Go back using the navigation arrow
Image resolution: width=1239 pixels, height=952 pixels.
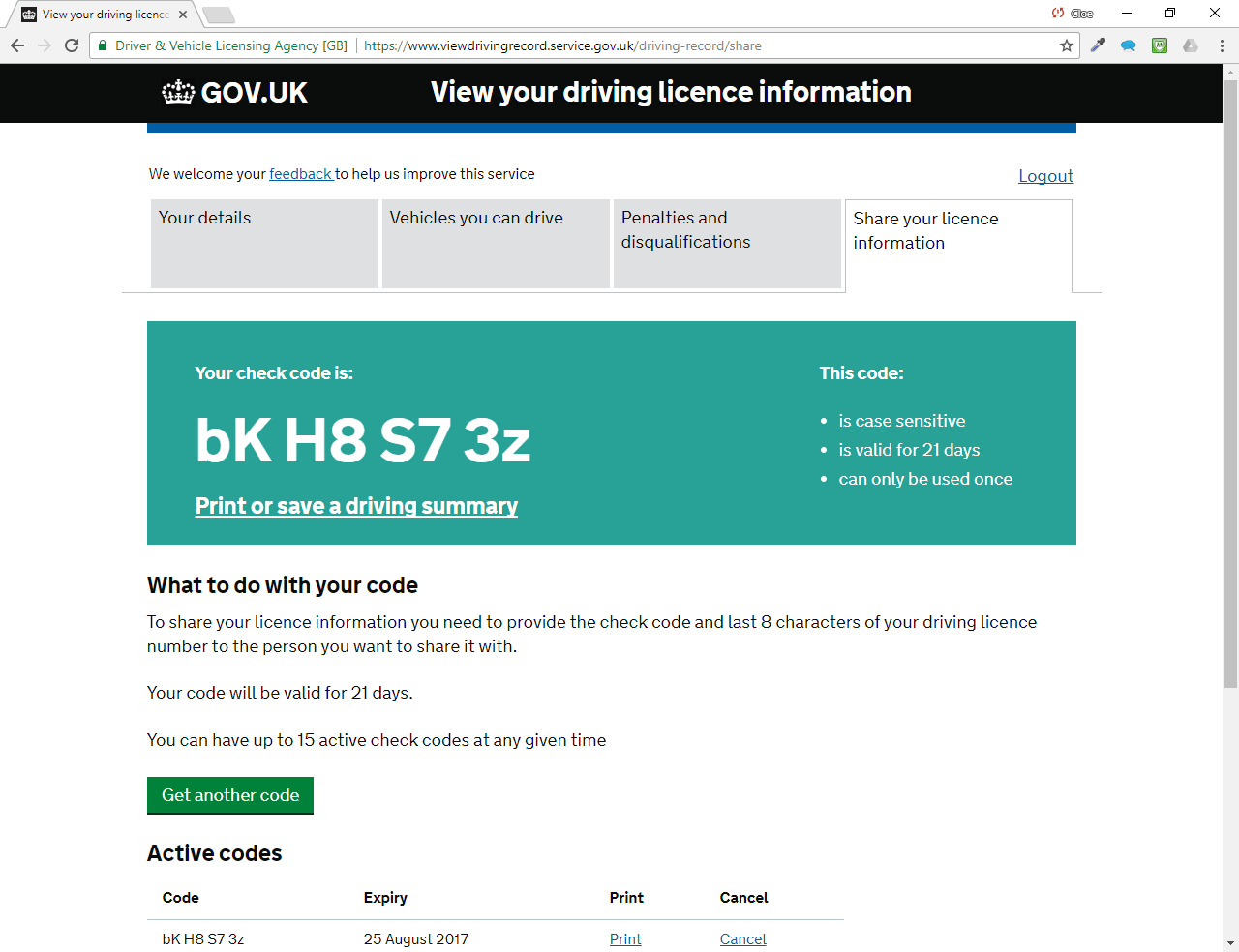tap(16, 45)
